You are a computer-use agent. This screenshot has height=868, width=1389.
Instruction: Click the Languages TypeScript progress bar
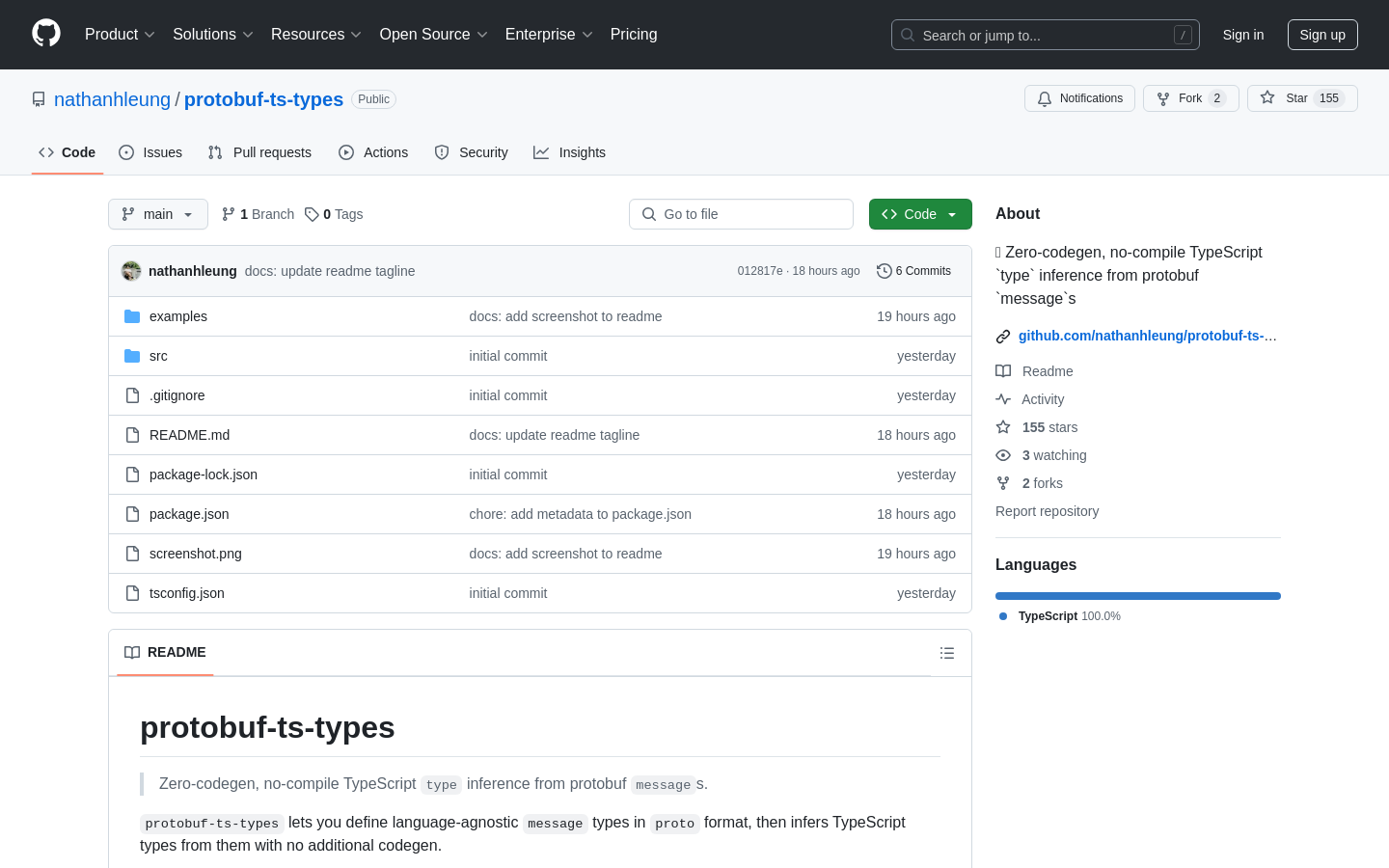pos(1138,596)
